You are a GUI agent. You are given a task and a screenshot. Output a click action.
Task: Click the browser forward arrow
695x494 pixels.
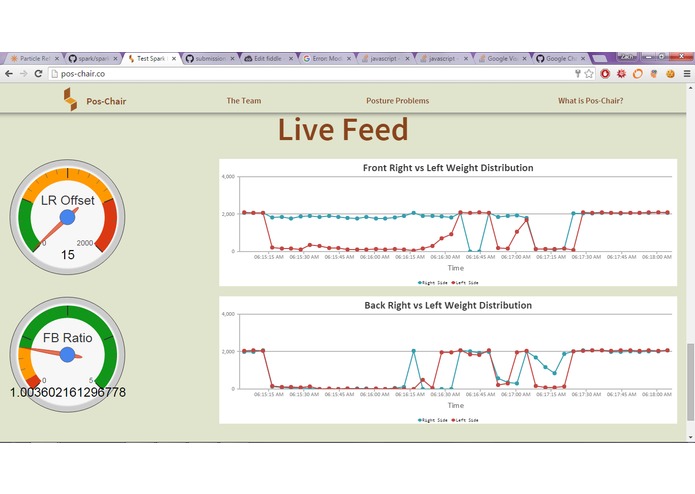(23, 74)
